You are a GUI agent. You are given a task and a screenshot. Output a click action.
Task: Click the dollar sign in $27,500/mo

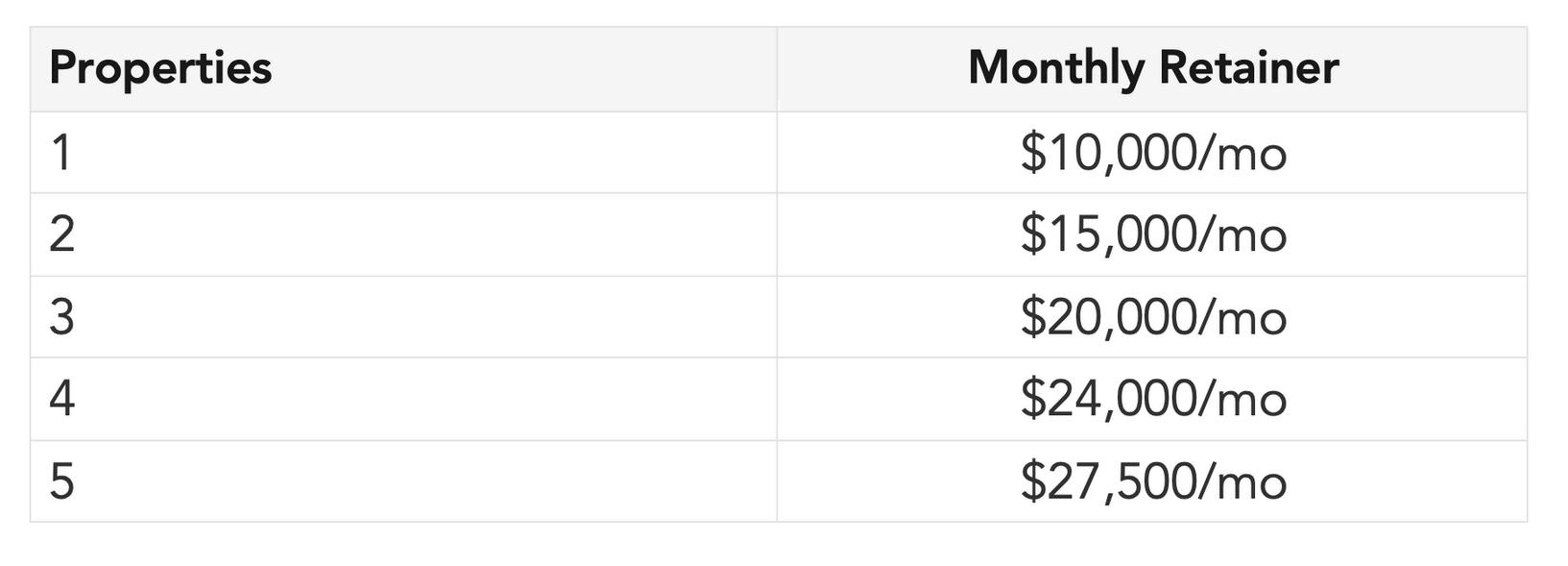1032,481
